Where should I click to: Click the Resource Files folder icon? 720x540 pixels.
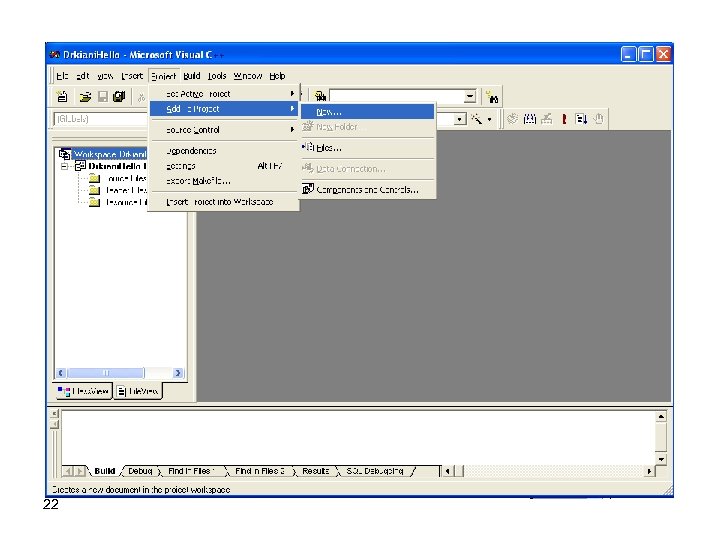95,202
